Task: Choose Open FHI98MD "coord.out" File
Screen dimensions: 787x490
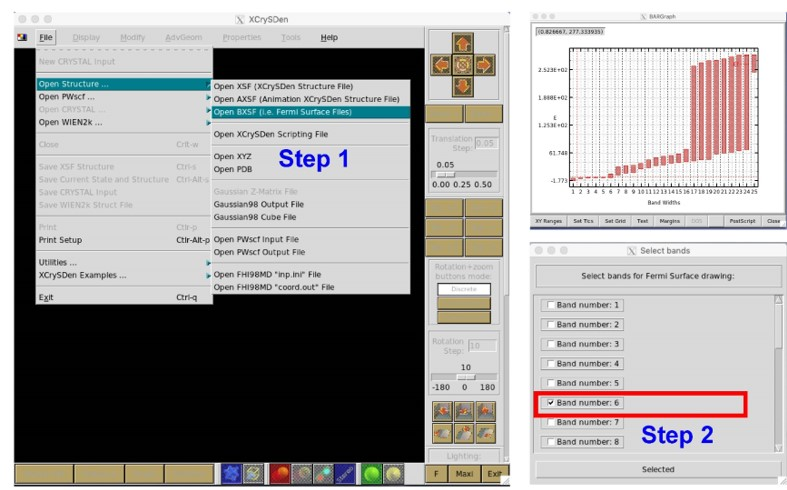Action: (311, 287)
